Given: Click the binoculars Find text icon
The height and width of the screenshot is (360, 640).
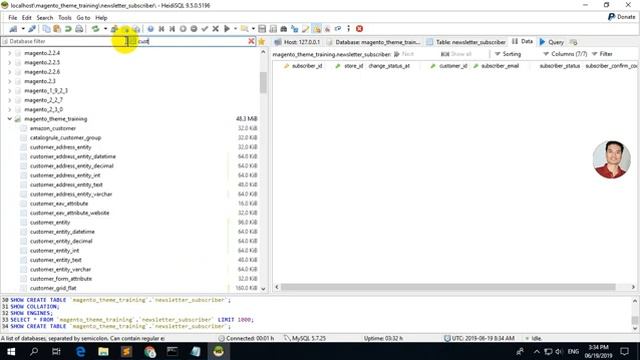Looking at the screenshot, I should (284, 29).
